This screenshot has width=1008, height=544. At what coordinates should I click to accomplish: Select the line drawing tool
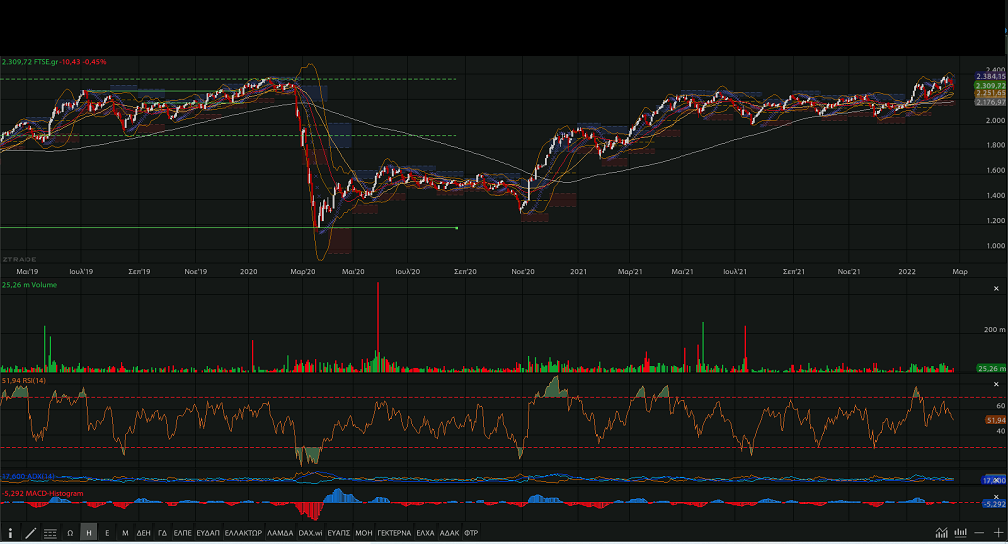click(x=30, y=533)
